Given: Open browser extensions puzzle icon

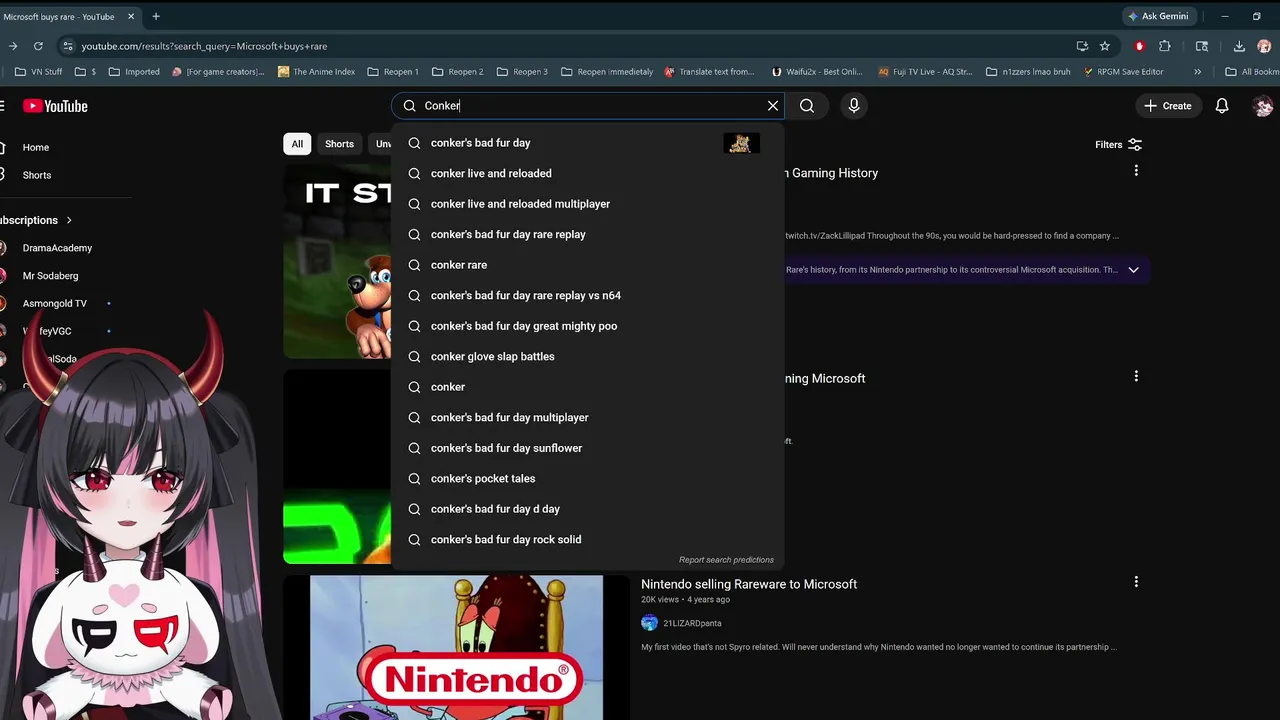Looking at the screenshot, I should click(x=1165, y=46).
